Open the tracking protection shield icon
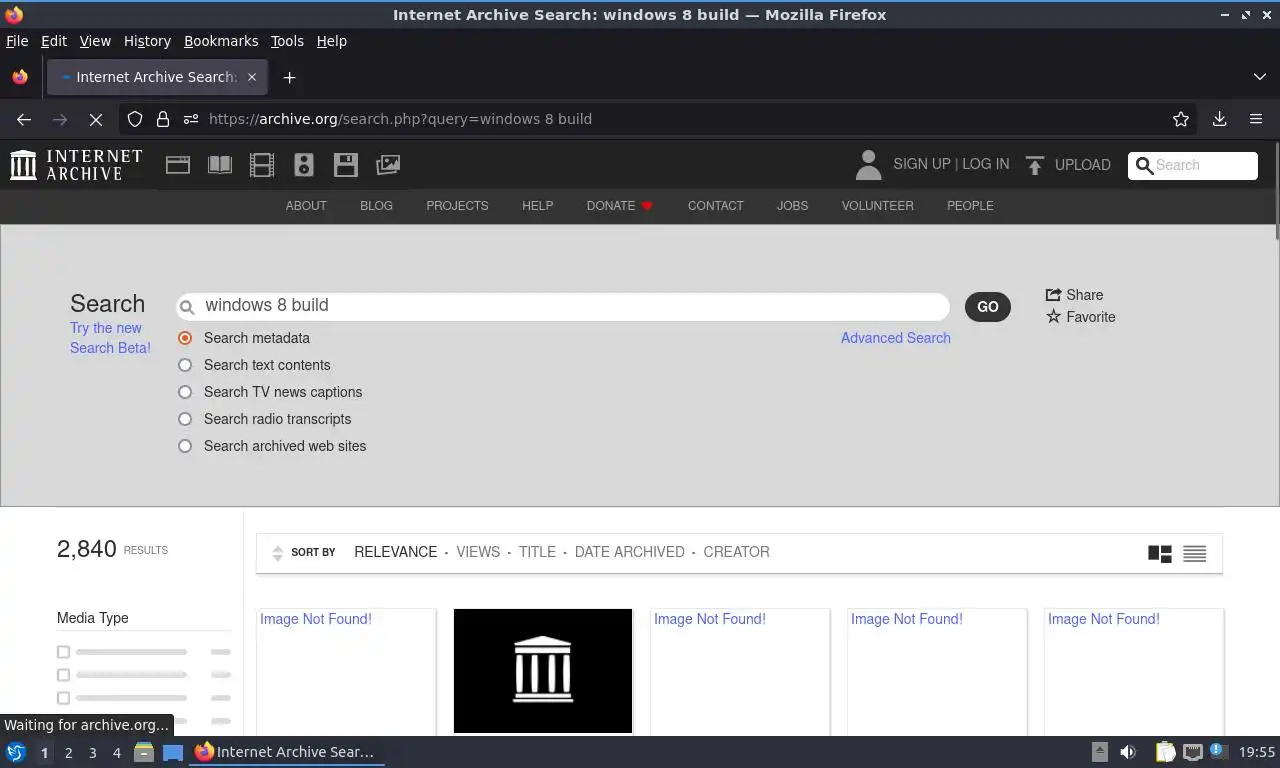 point(135,119)
